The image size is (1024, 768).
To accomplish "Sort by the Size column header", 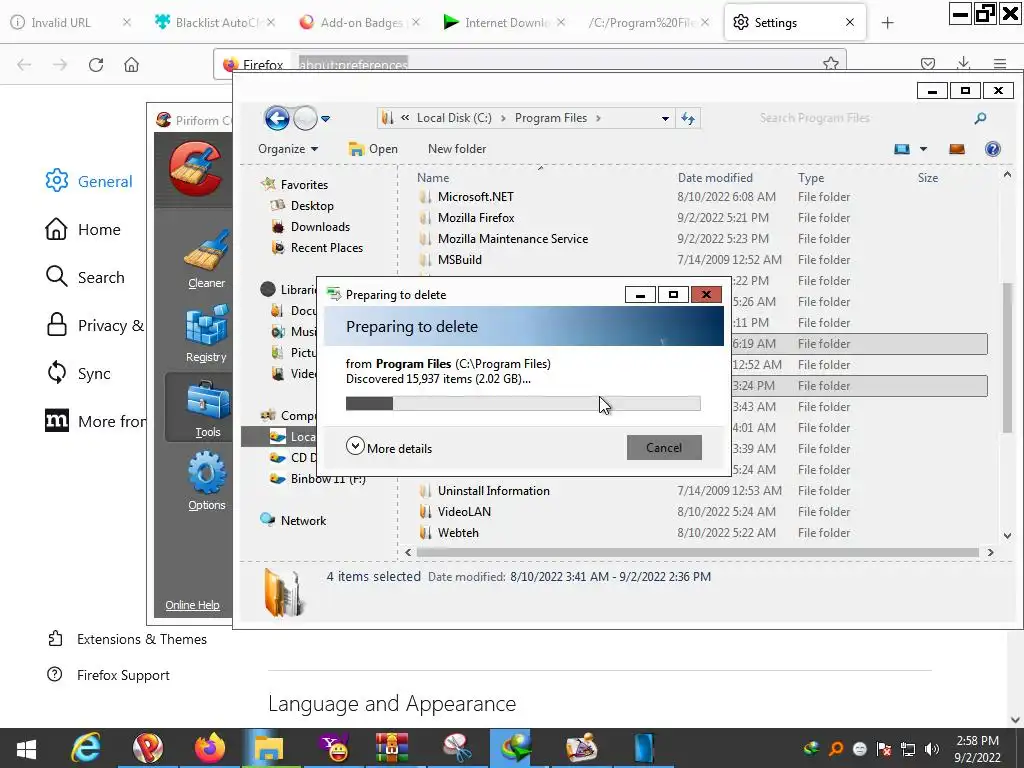I will coord(927,178).
